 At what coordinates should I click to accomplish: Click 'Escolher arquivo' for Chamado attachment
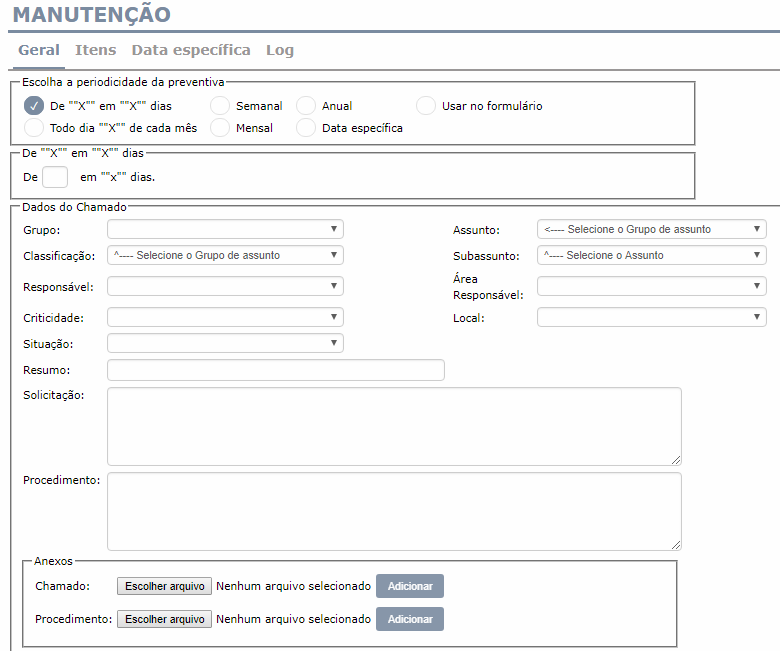pyautogui.click(x=164, y=586)
